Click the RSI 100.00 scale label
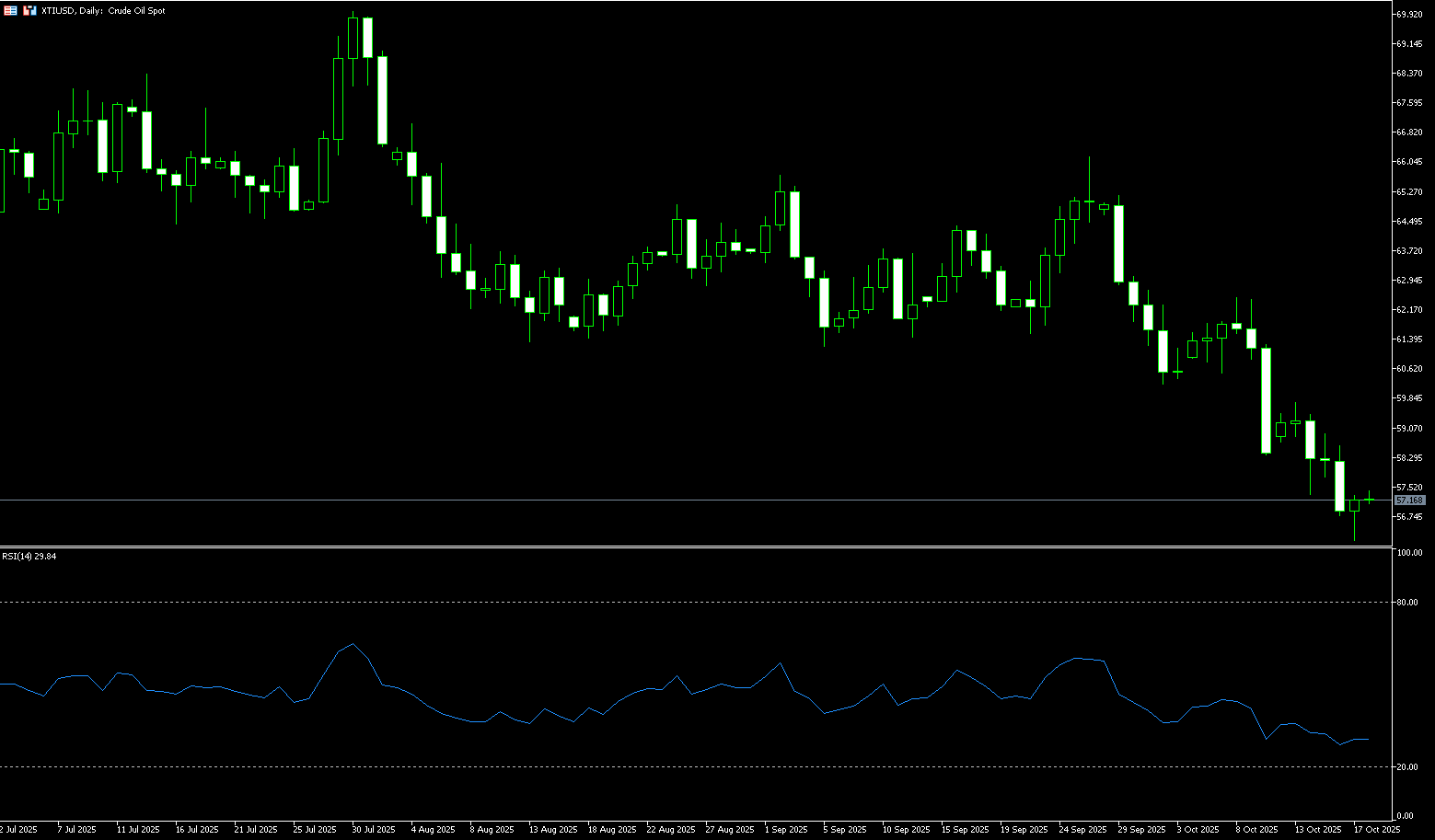Viewport: 1435px width, 840px height. 1409,553
